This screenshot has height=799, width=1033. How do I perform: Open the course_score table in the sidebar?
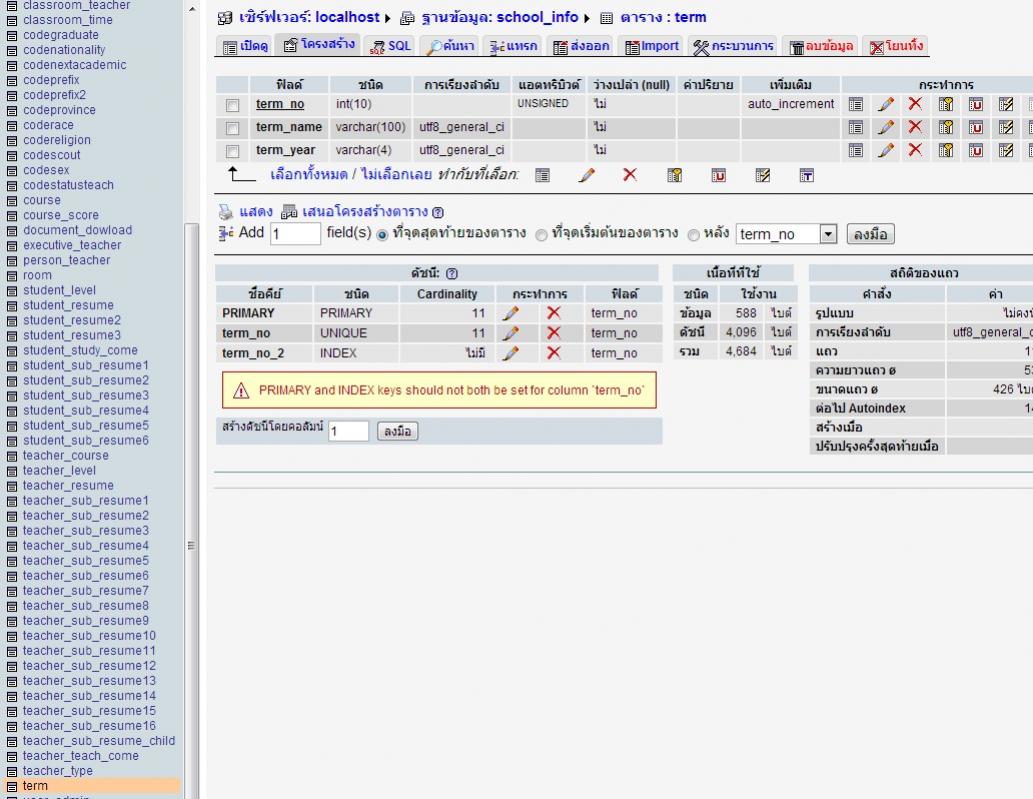point(61,215)
